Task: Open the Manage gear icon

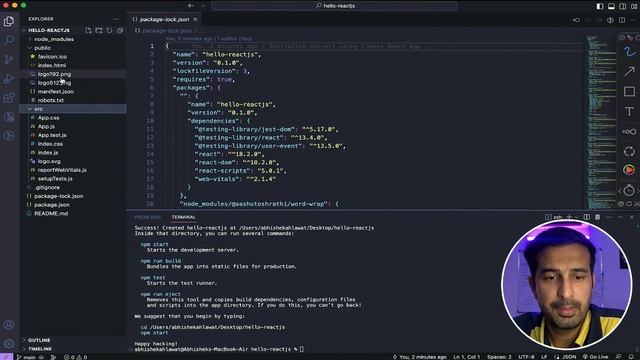Action: click(9, 343)
